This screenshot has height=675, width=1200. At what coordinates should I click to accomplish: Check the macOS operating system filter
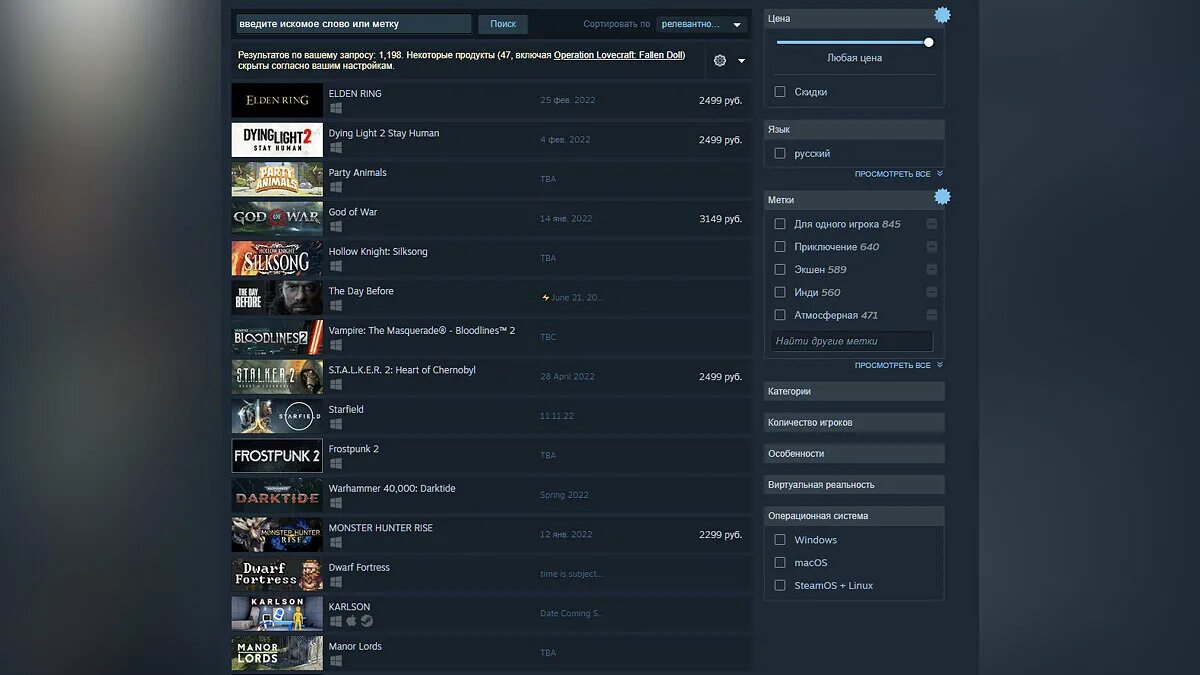tap(780, 563)
